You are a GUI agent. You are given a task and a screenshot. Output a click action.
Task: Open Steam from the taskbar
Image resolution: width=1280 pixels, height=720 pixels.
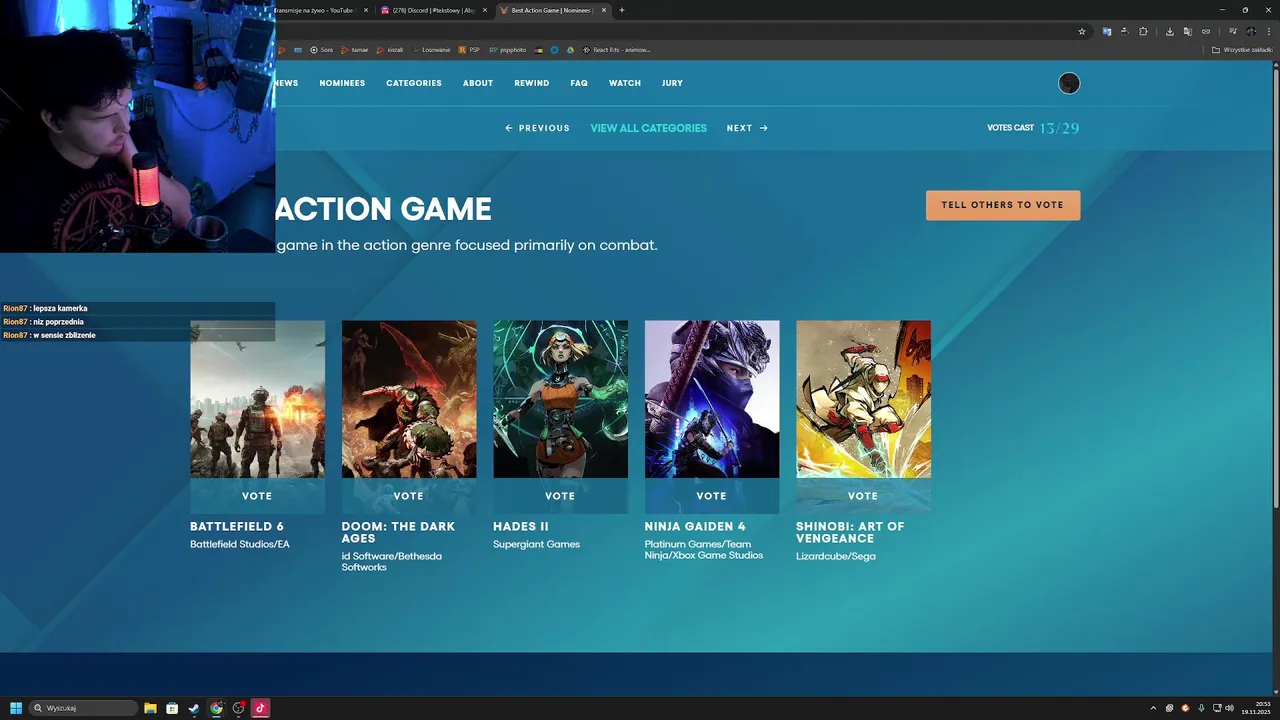point(194,708)
